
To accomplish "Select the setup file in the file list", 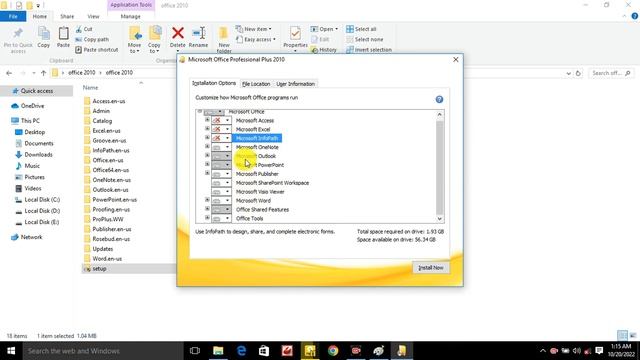I will 99,269.
